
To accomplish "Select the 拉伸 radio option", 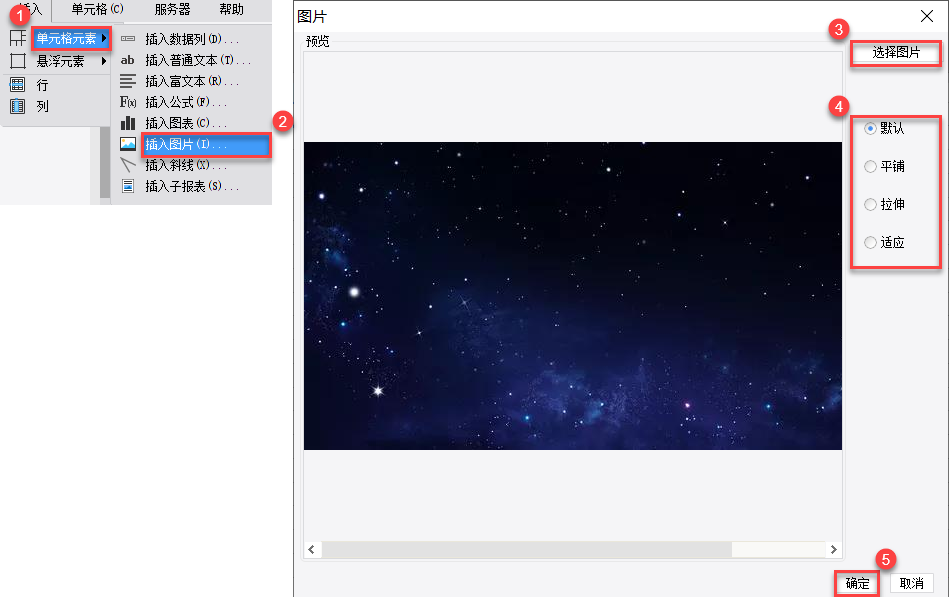I will [870, 205].
